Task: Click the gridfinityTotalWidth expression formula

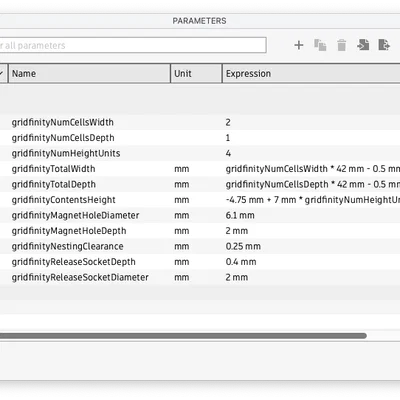Action: click(x=313, y=169)
